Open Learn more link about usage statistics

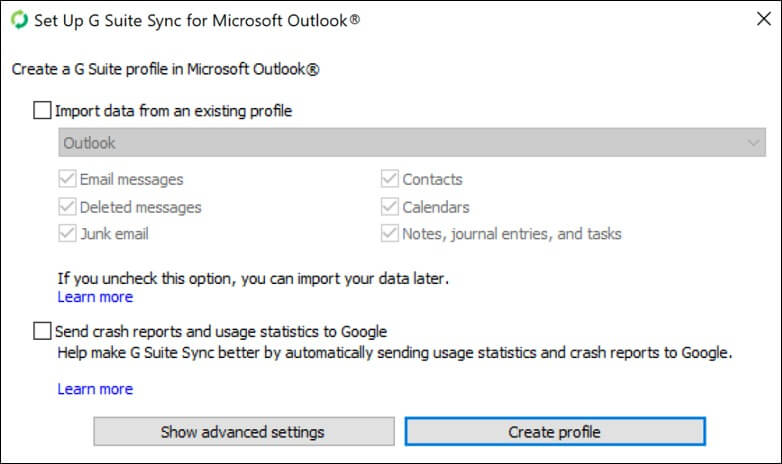95,389
